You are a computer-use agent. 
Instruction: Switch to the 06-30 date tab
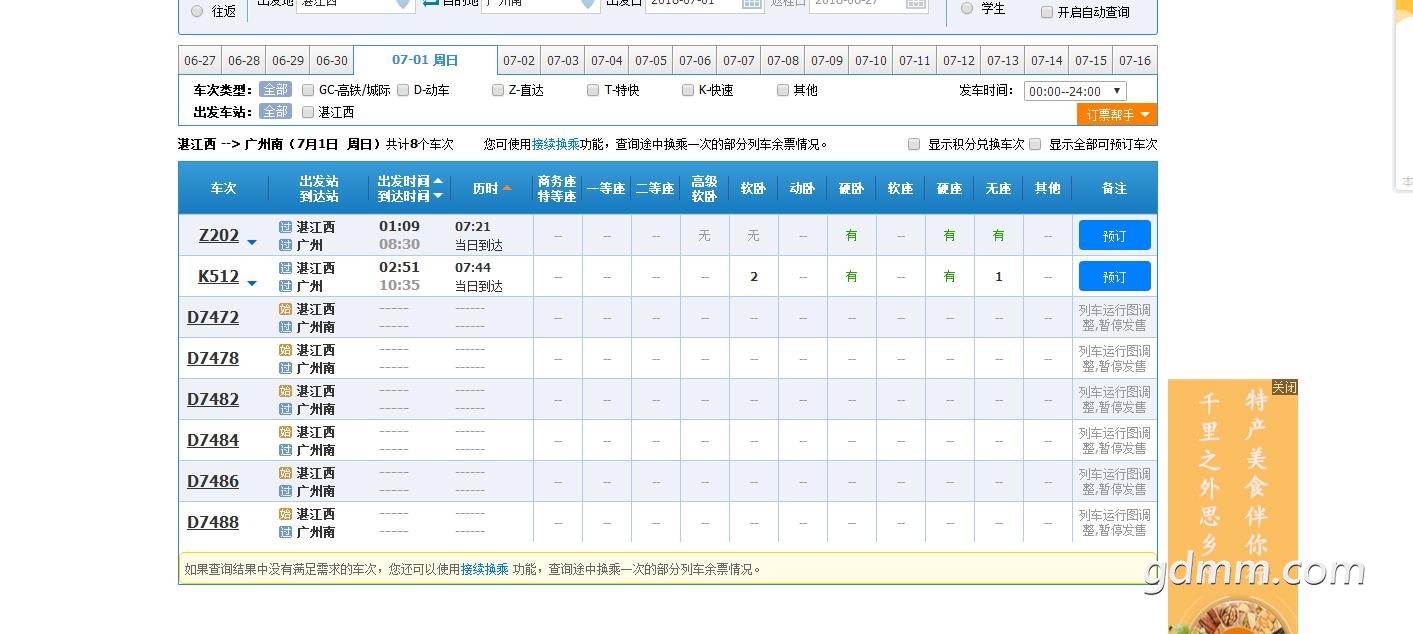(332, 60)
